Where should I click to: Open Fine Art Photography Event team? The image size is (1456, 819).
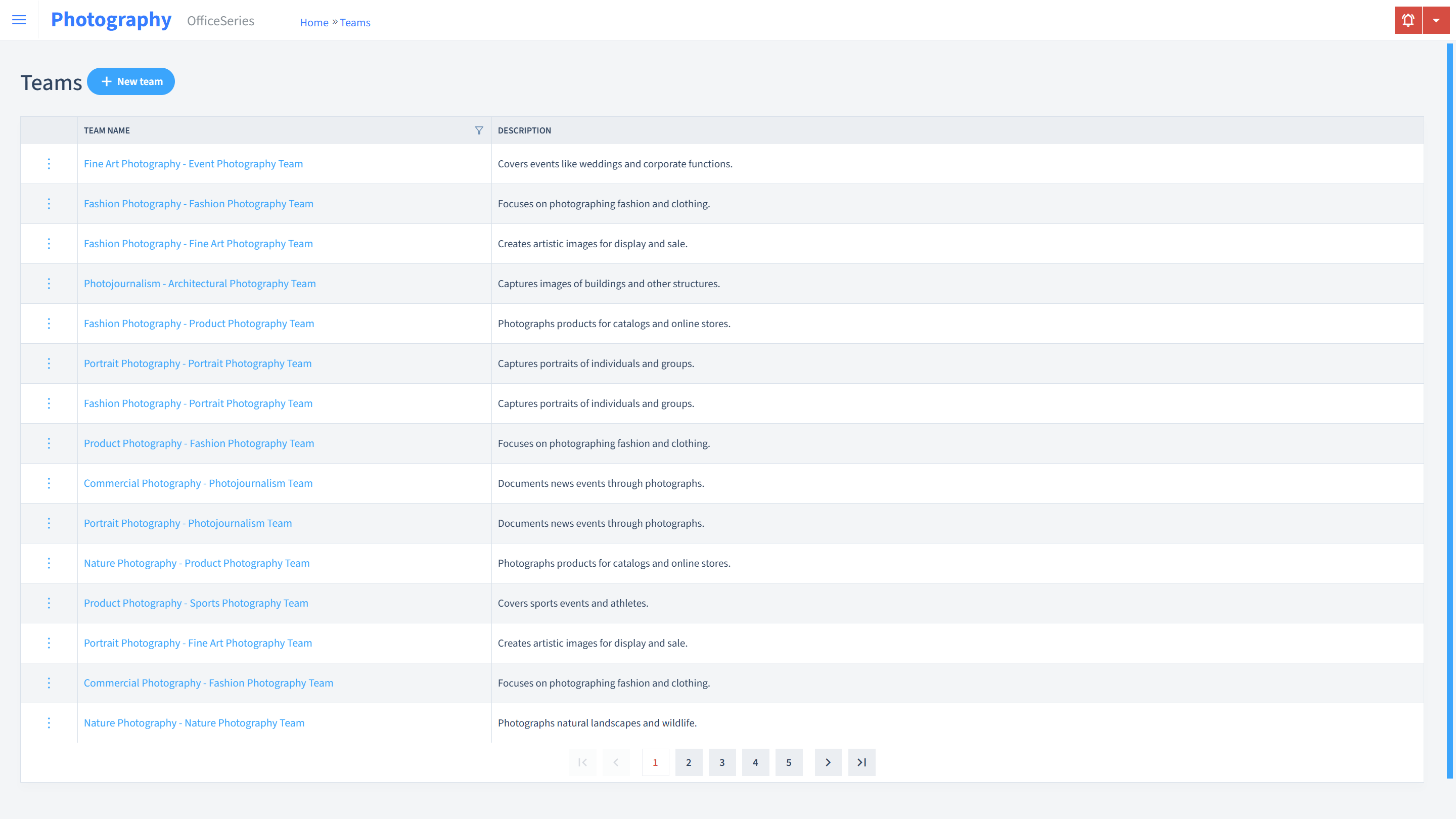coord(193,163)
